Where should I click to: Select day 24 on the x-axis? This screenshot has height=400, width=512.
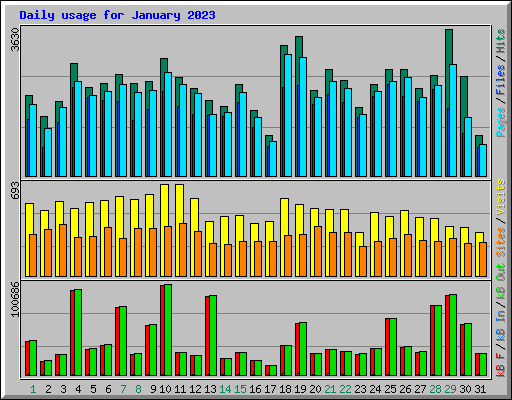(375, 389)
